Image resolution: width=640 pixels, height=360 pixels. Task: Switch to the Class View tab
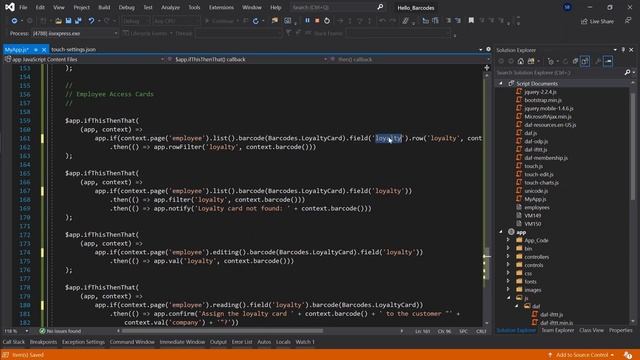(591, 330)
